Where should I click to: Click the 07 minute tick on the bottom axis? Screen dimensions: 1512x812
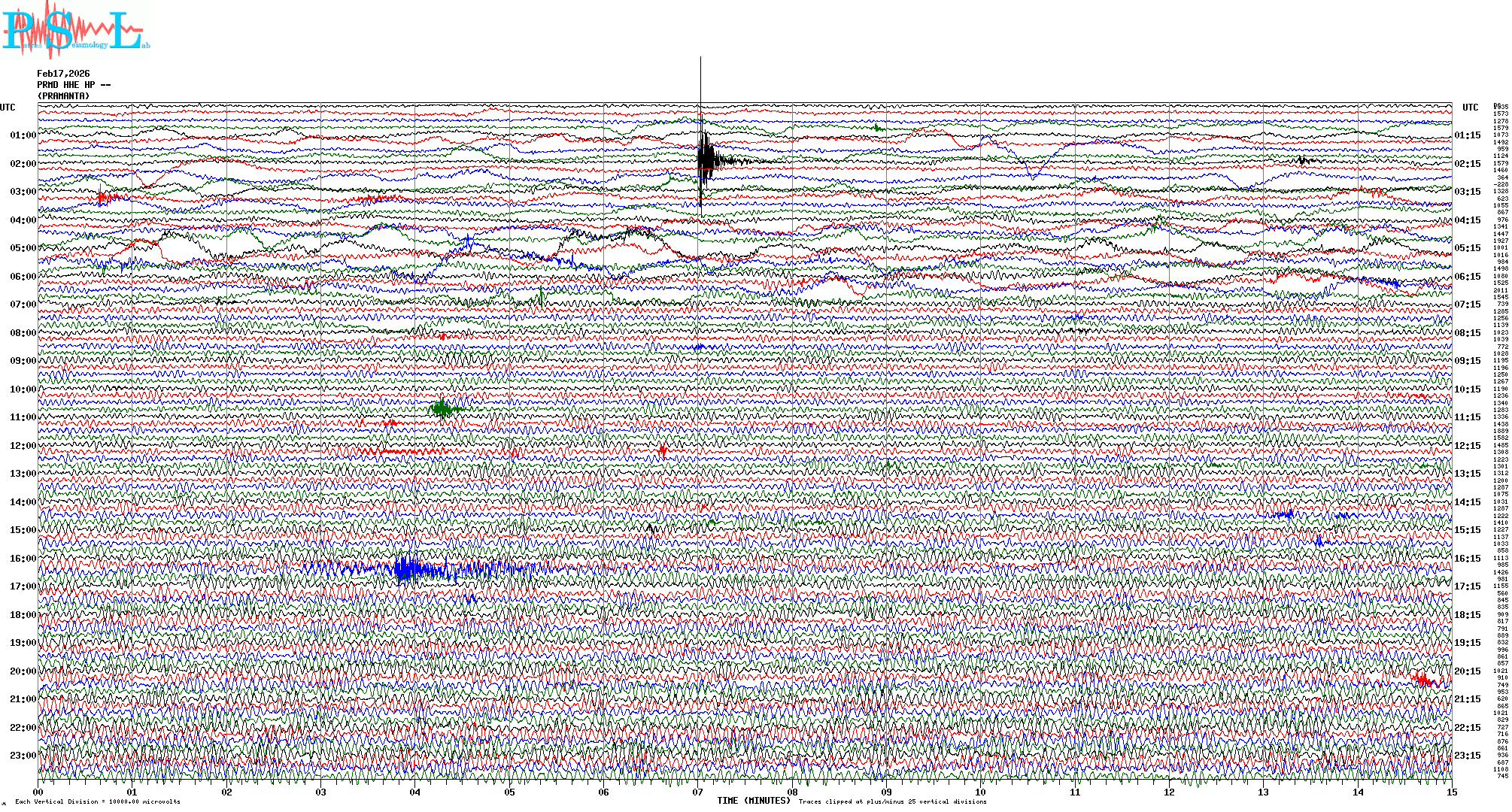point(698,792)
